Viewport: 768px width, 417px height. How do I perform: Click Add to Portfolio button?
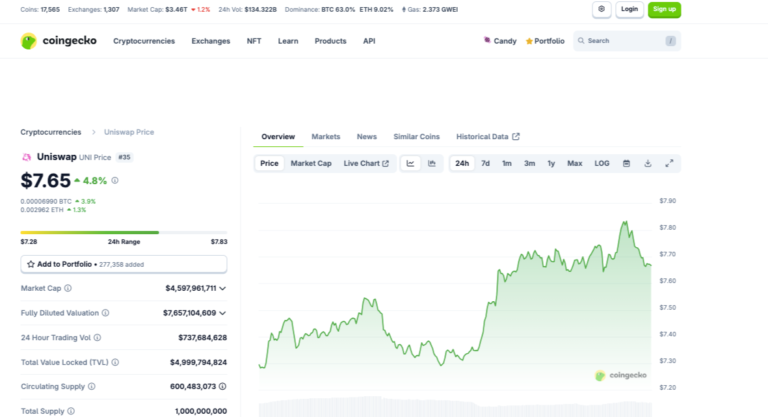click(123, 264)
